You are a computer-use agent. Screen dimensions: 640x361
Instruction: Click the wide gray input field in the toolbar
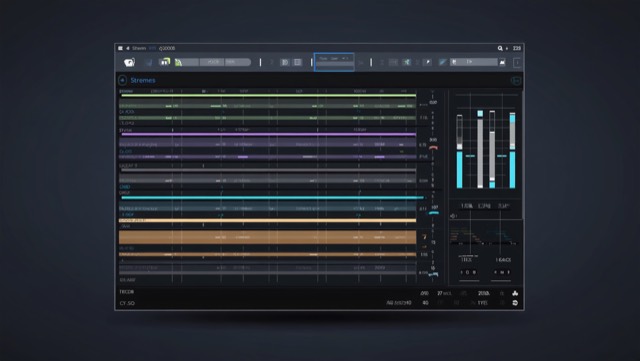click(473, 62)
